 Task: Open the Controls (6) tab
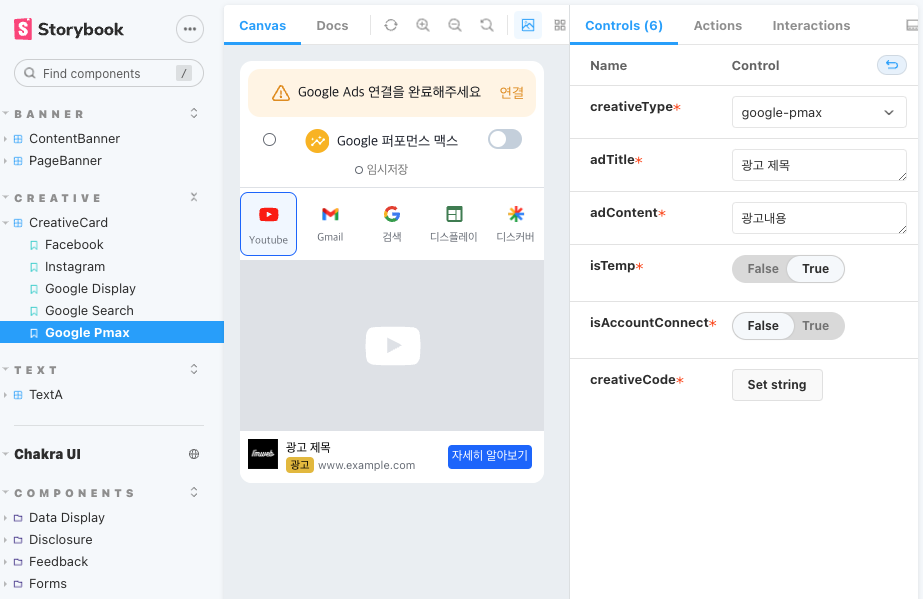pyautogui.click(x=623, y=25)
